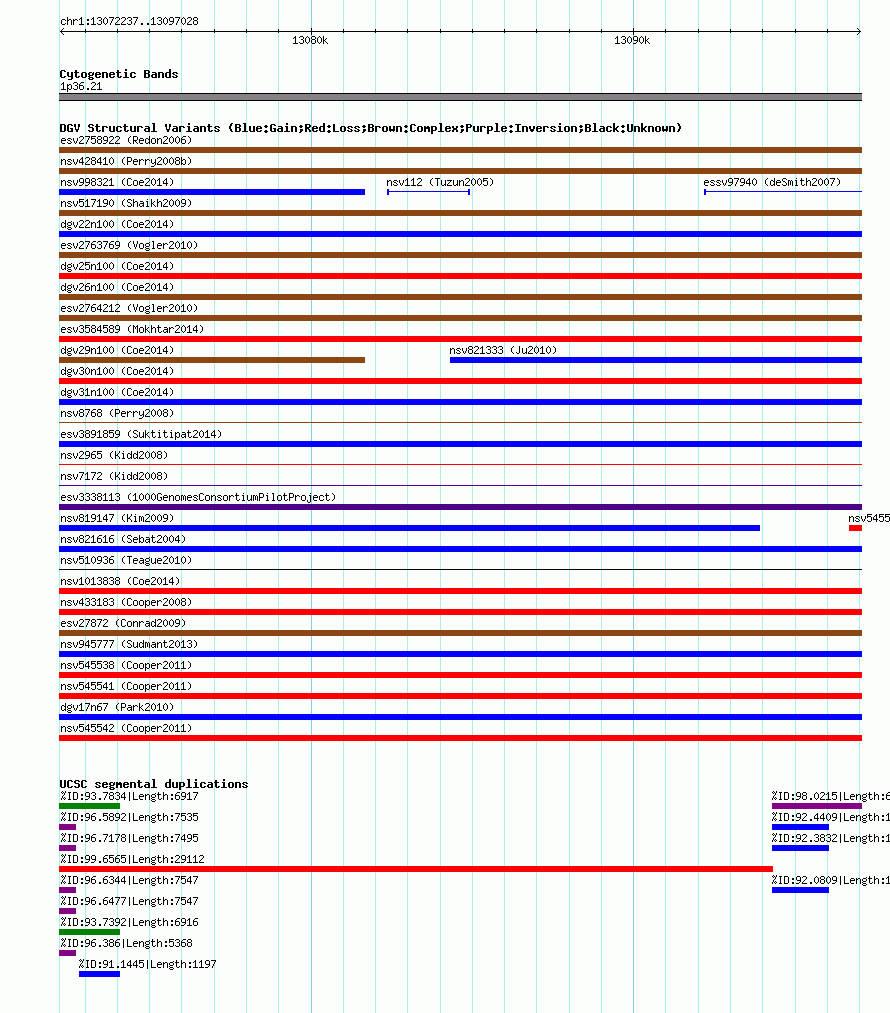Viewport: 890px width, 1013px height.
Task: Select the %ID:92.4409 duplication label
Action: (x=831, y=817)
